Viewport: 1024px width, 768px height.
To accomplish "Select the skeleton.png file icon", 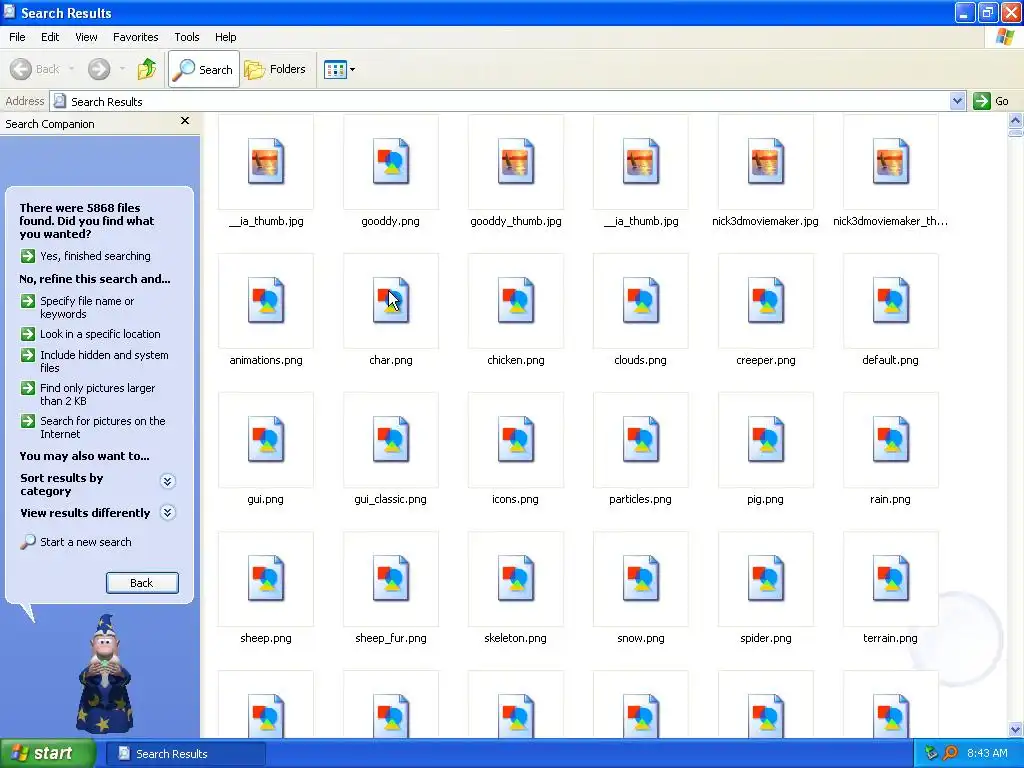I will 516,579.
